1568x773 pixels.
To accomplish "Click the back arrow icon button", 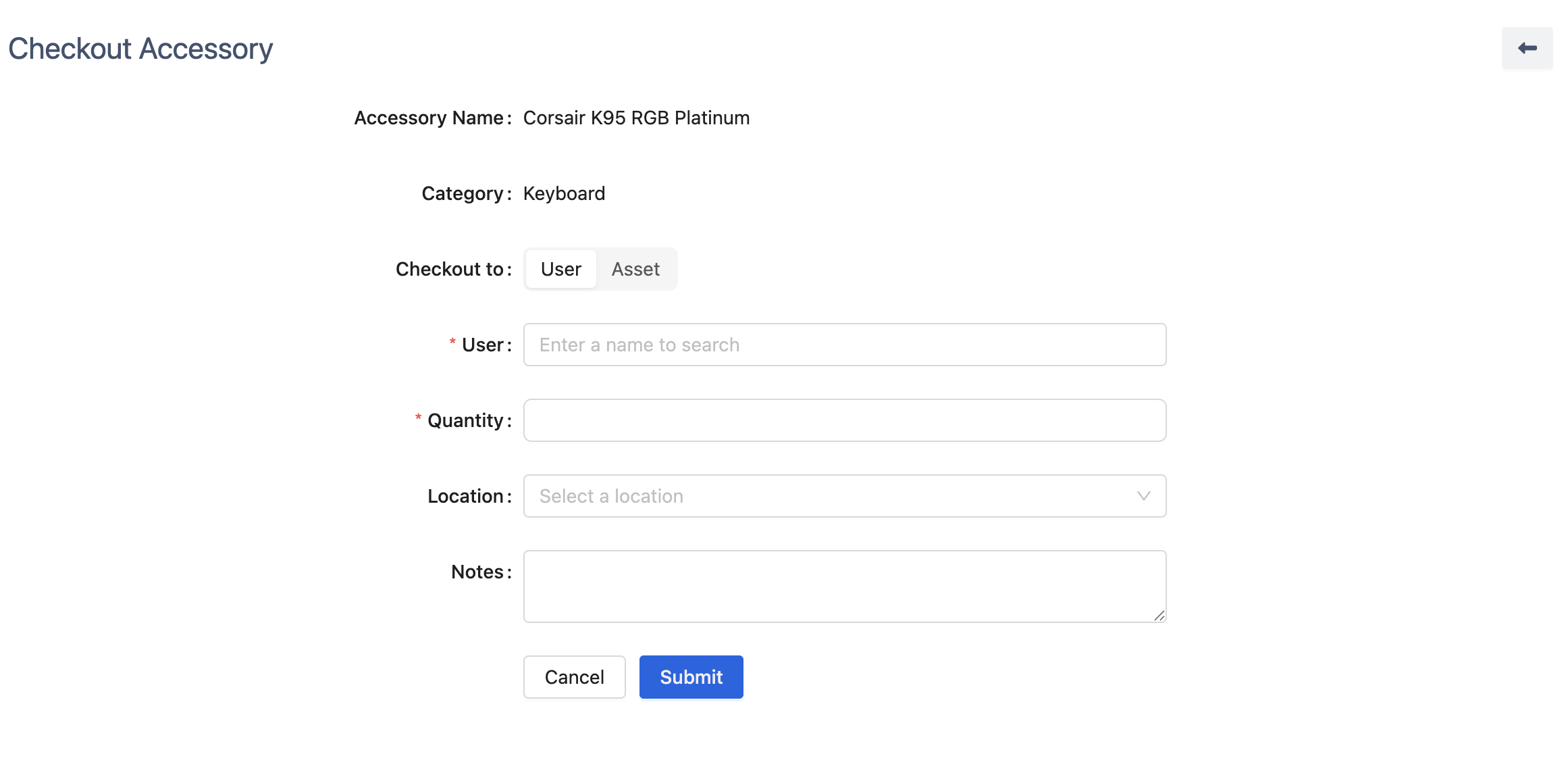I will 1527,48.
